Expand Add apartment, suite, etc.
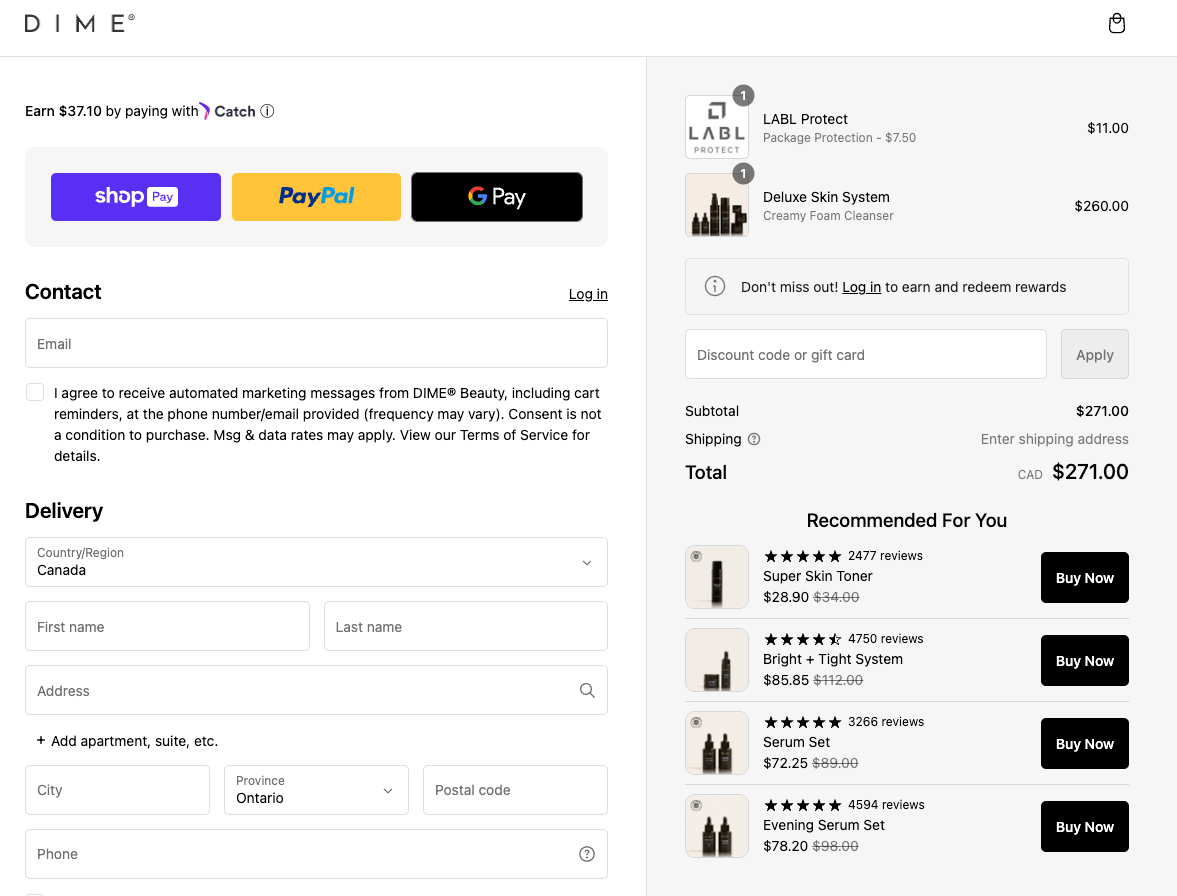Screen dimensions: 1177x896 tap(128, 741)
